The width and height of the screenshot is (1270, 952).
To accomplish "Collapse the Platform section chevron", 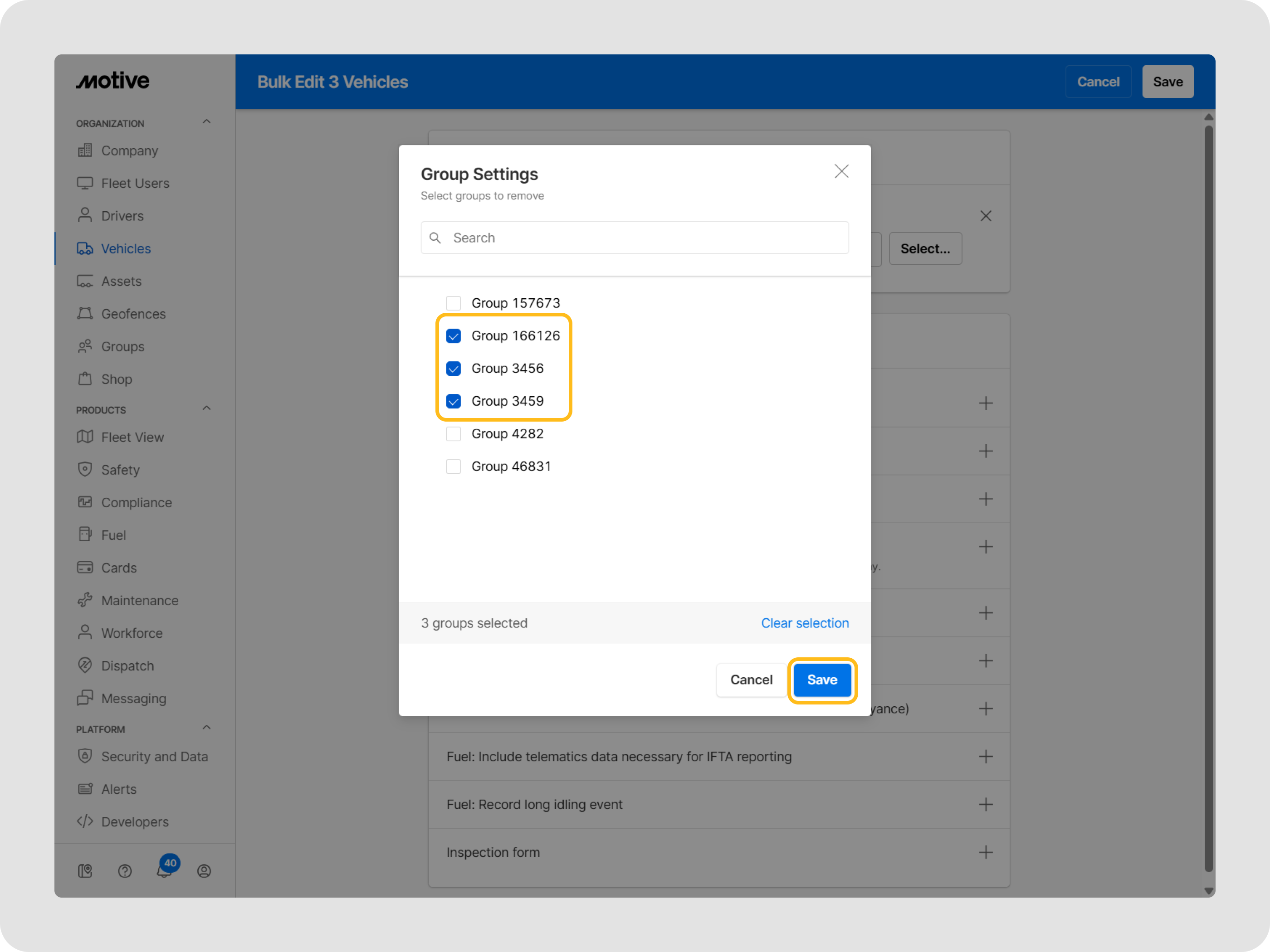I will click(207, 728).
